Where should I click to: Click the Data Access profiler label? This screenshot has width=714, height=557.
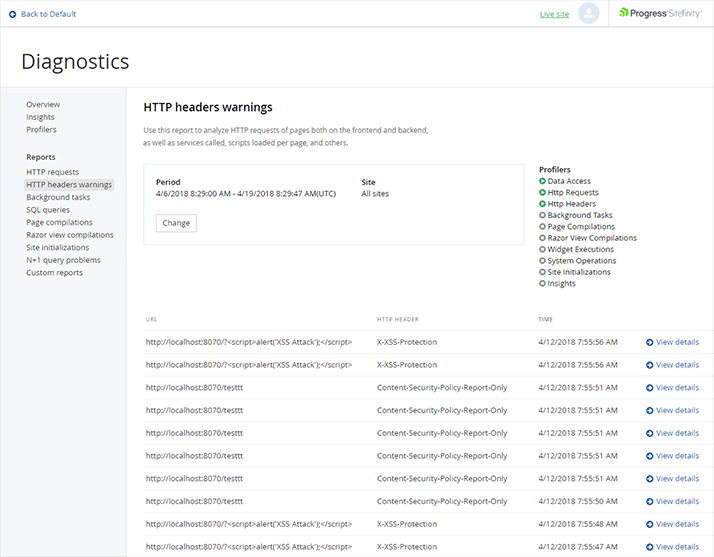[569, 181]
